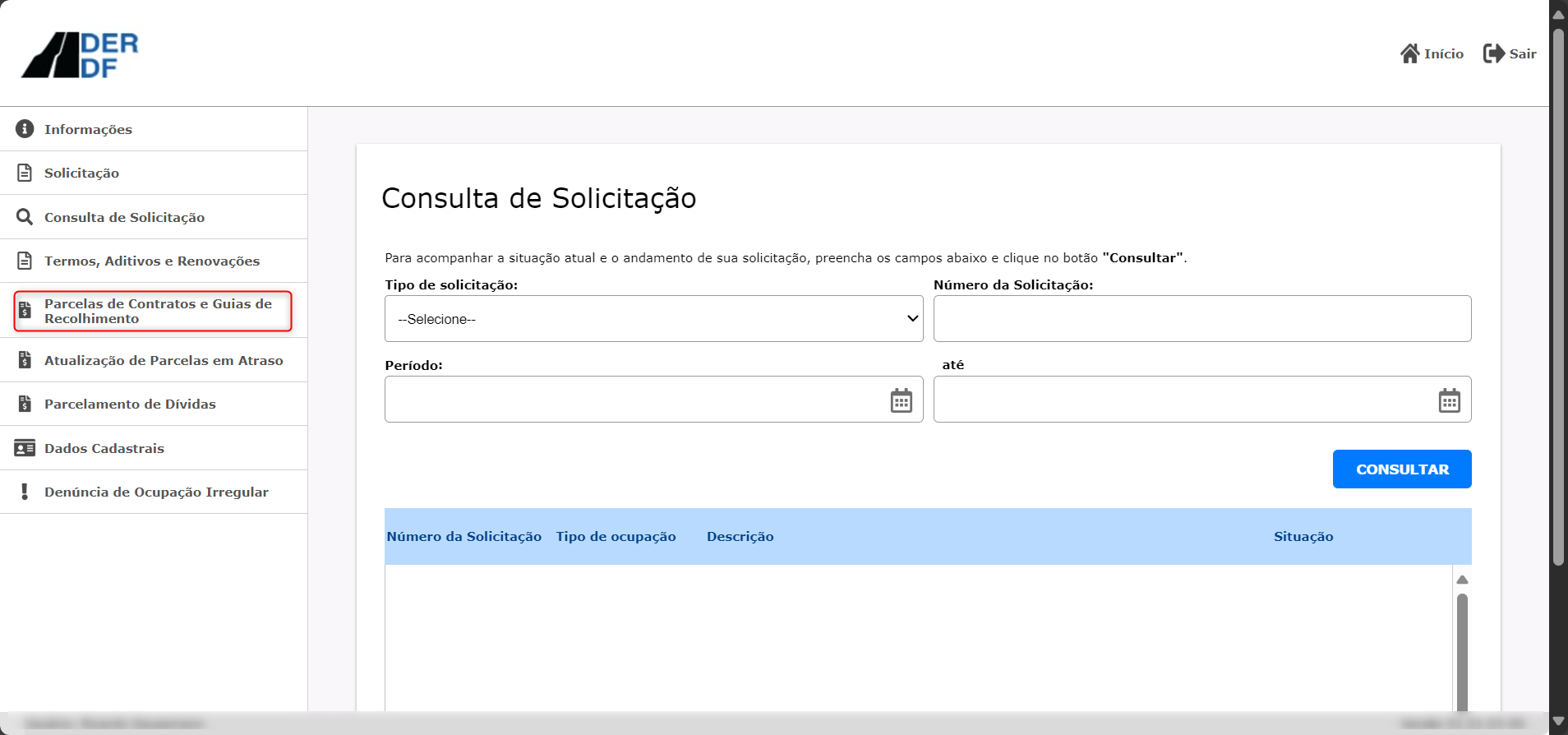Open the Informações menu item
The image size is (1568, 735).
point(154,129)
